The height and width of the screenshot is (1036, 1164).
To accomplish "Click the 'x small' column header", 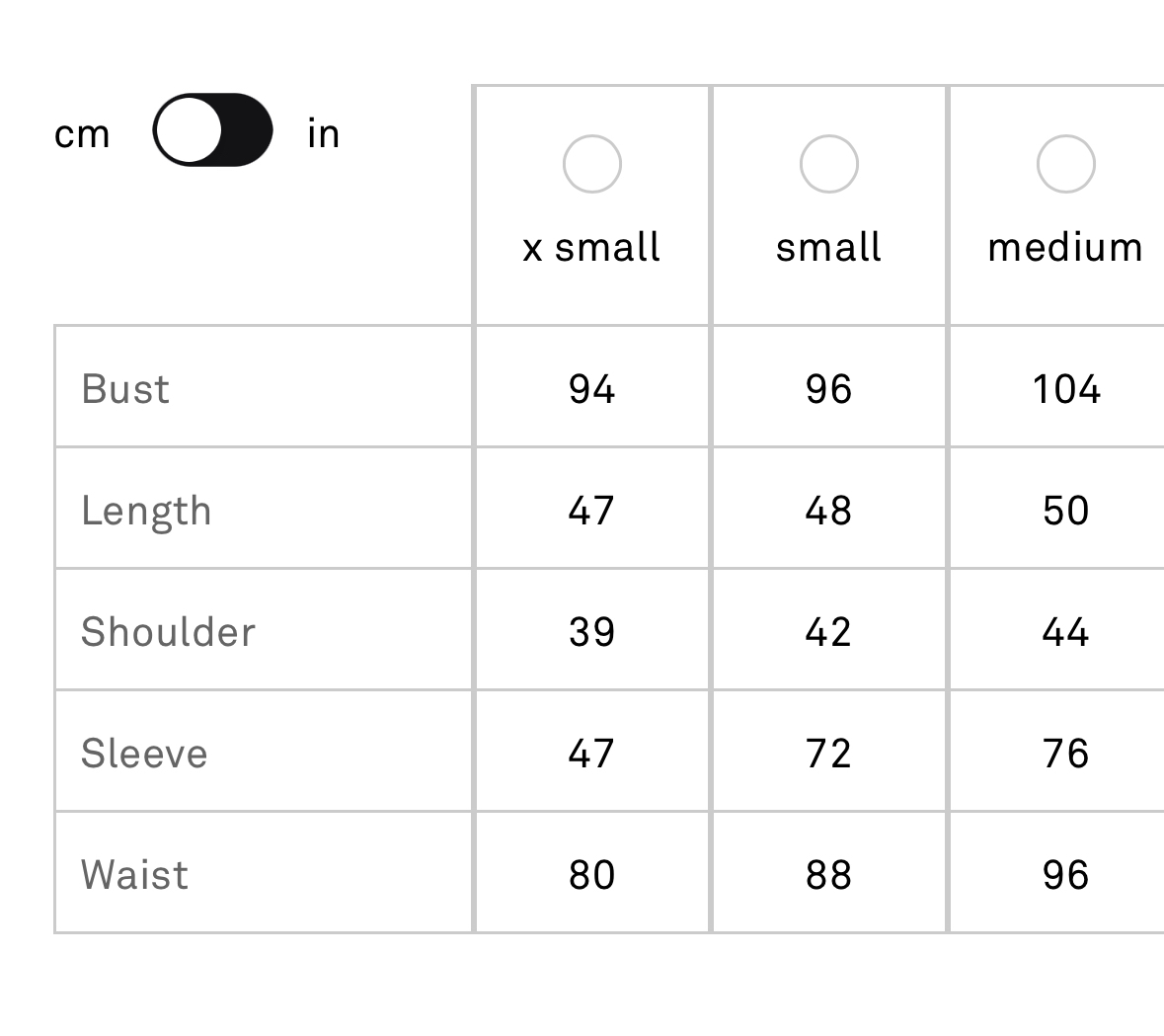I will click(x=591, y=247).
